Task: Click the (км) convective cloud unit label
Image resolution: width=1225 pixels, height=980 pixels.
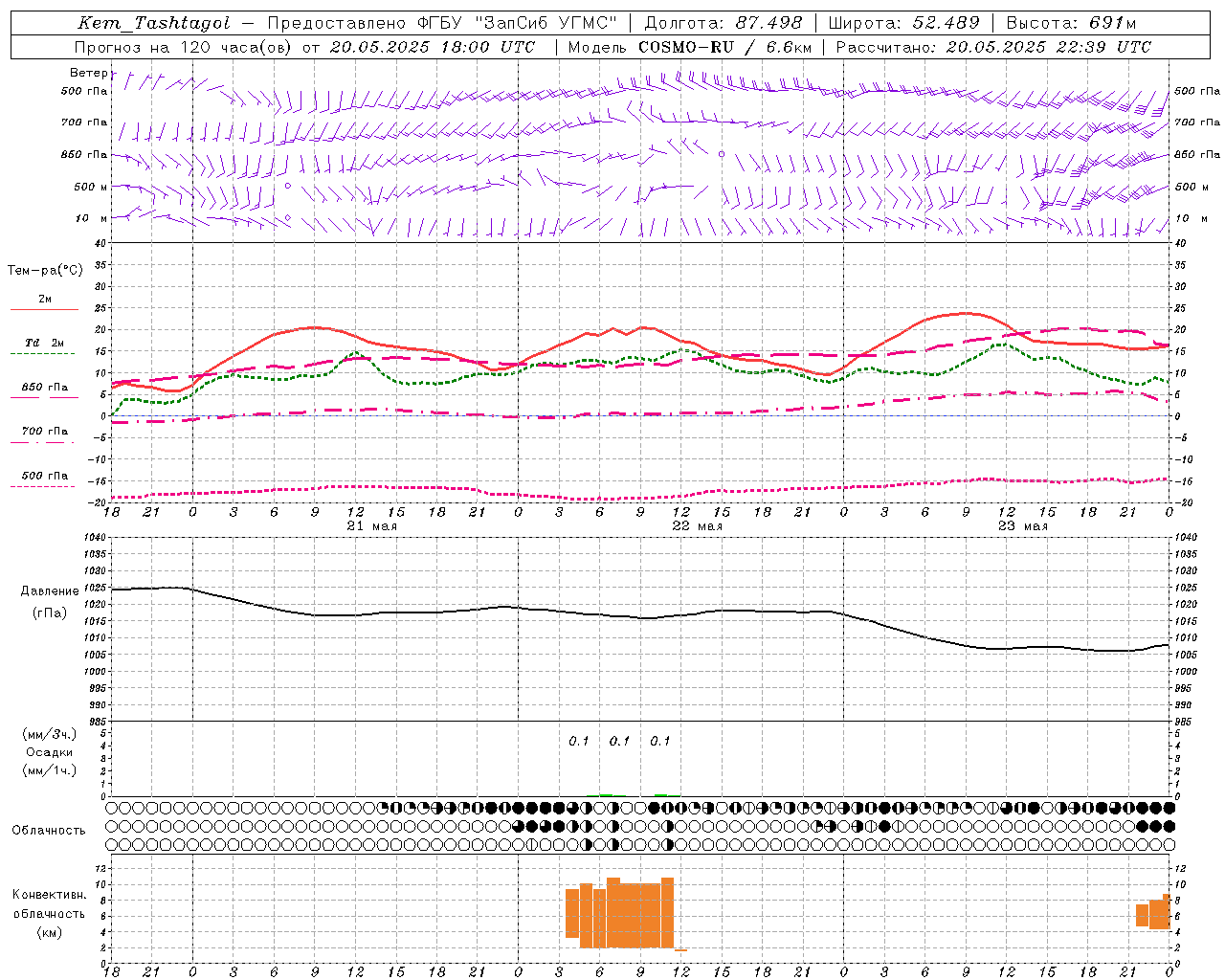Action: click(x=49, y=932)
